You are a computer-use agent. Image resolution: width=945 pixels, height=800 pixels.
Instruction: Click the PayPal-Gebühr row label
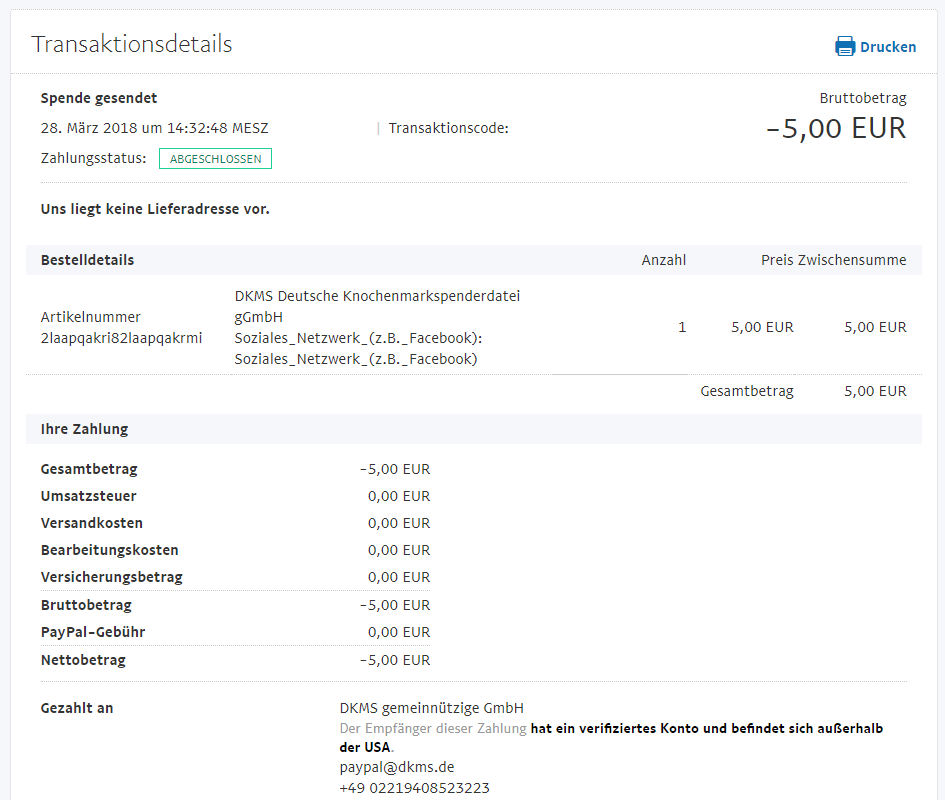pos(93,632)
